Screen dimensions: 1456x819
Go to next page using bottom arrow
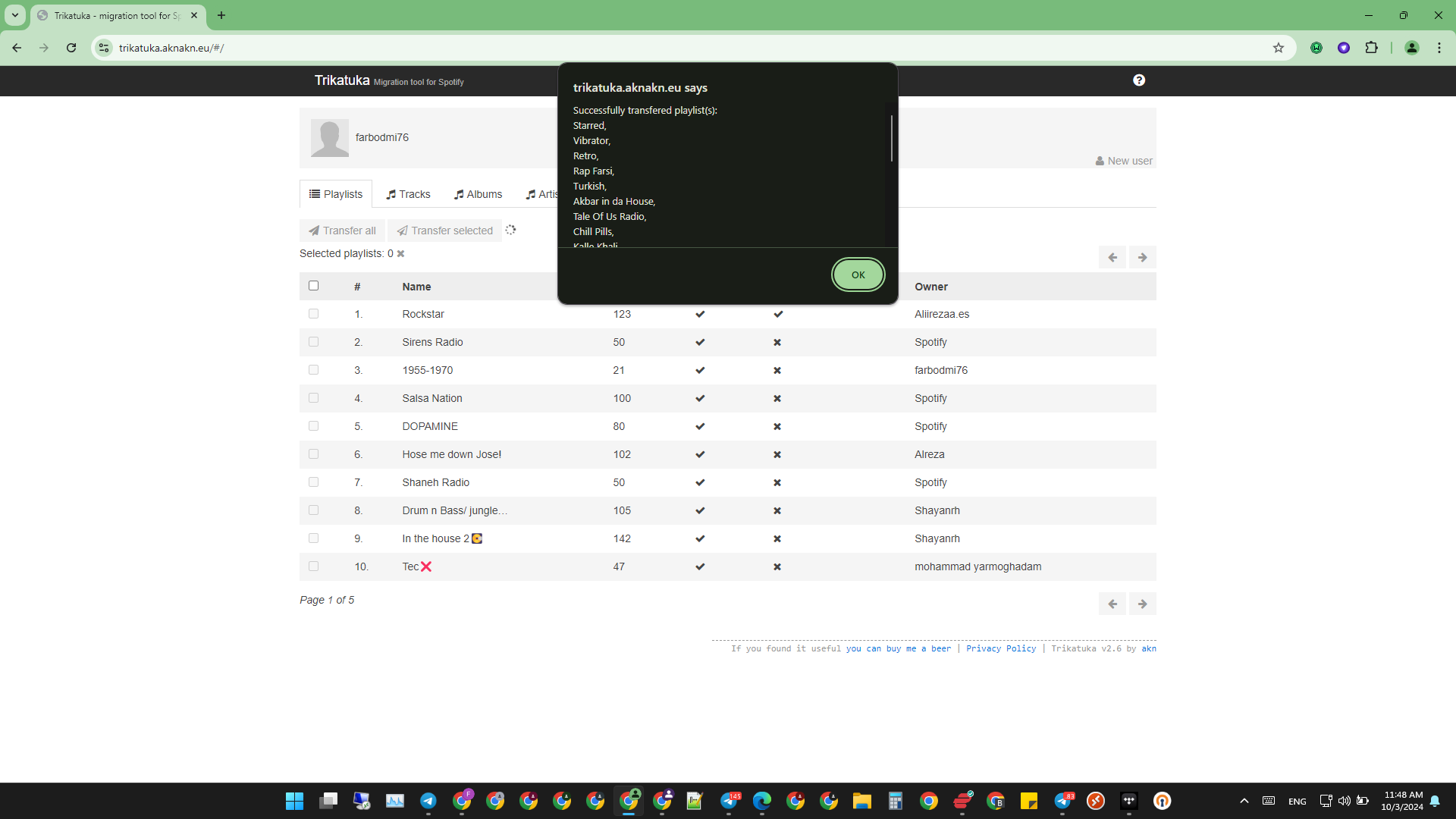[x=1143, y=604]
